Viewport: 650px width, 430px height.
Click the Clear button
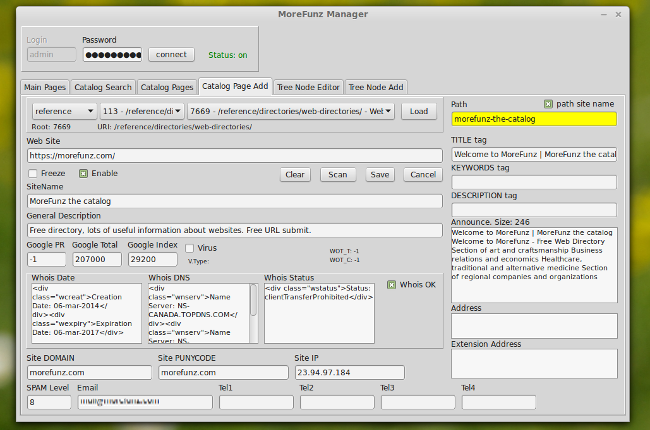(295, 175)
